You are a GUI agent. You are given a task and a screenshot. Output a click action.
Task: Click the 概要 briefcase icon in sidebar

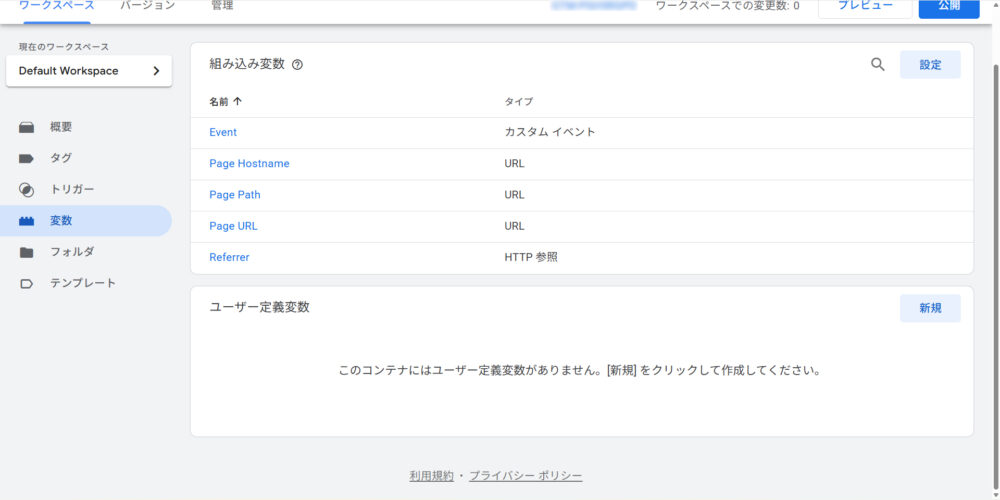click(x=27, y=127)
